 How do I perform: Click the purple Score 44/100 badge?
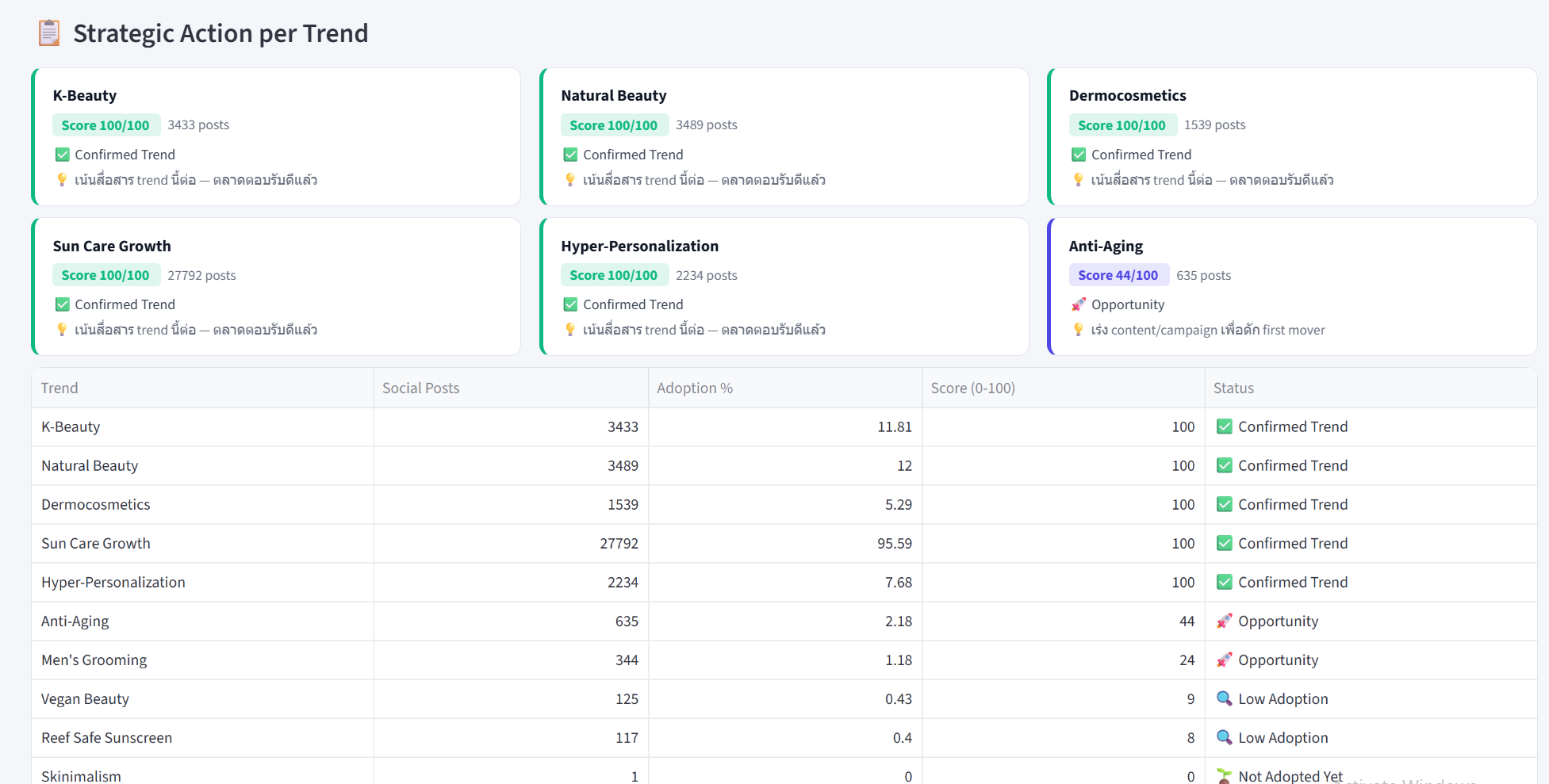(1118, 275)
